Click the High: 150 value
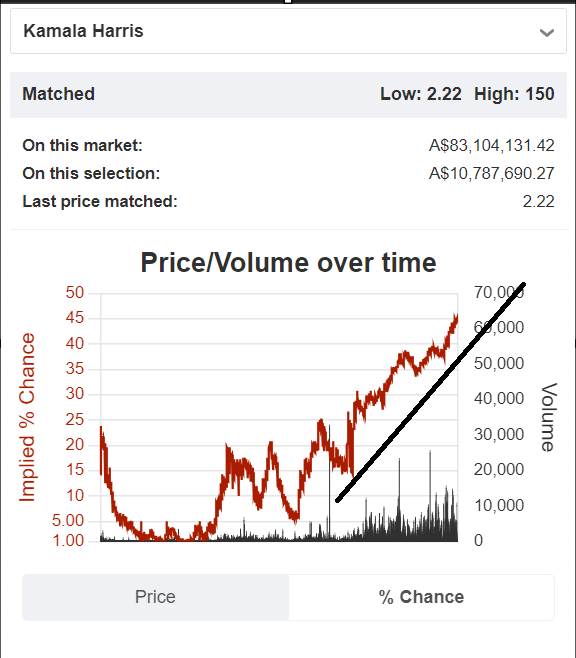The image size is (576, 658). [514, 94]
